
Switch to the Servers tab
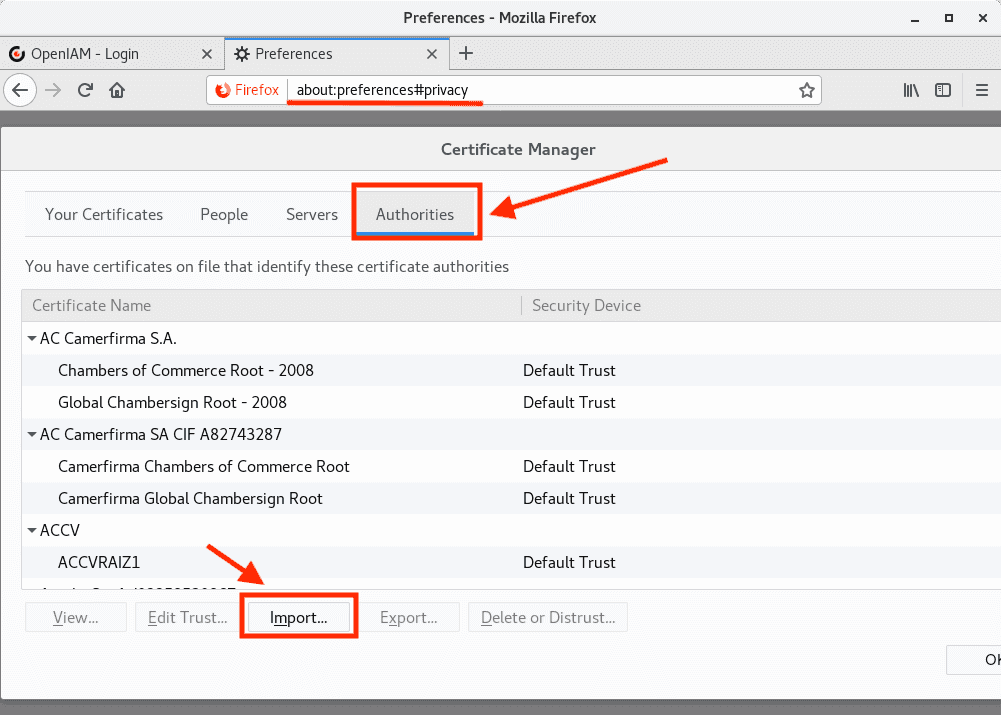point(312,214)
